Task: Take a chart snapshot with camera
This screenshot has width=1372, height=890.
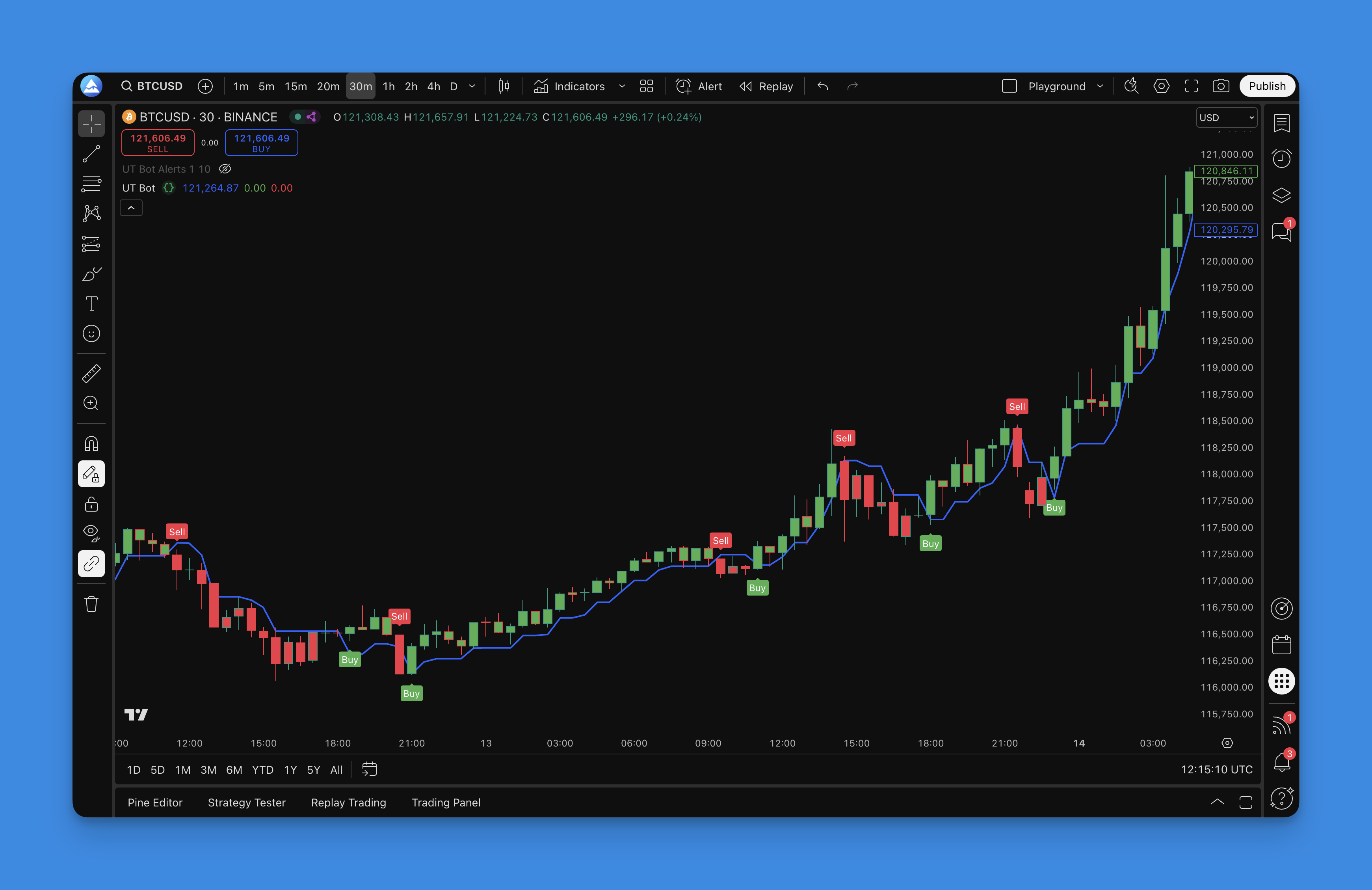Action: [1221, 86]
